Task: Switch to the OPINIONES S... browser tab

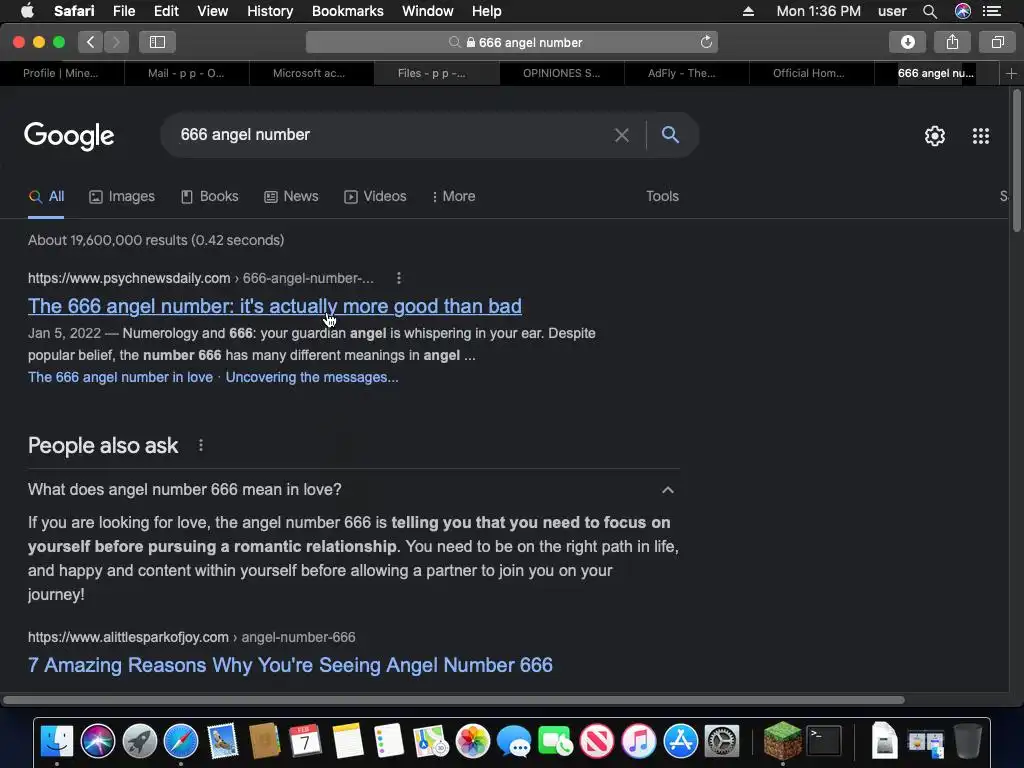Action: click(561, 73)
